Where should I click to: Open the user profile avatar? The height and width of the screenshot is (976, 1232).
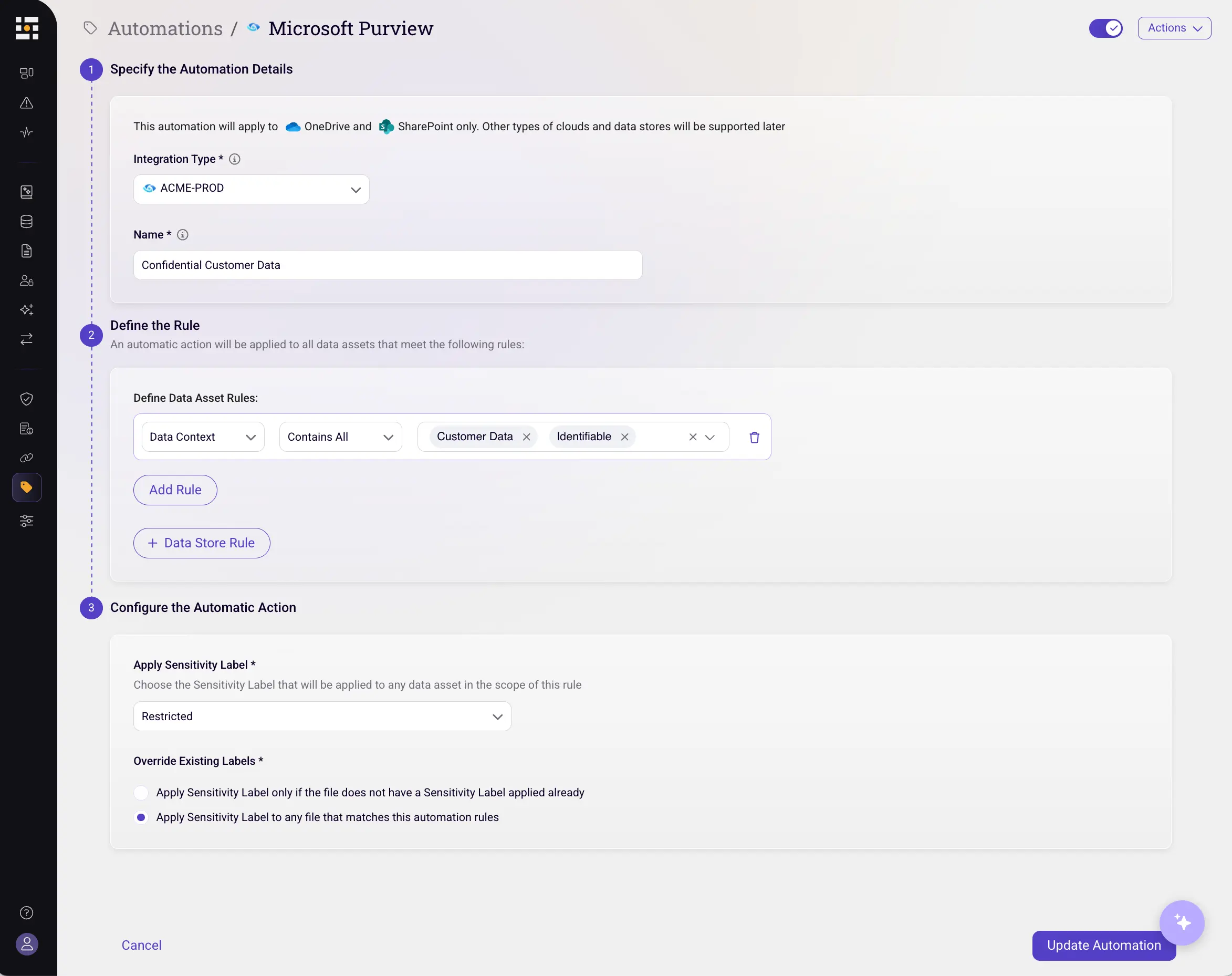(x=27, y=944)
